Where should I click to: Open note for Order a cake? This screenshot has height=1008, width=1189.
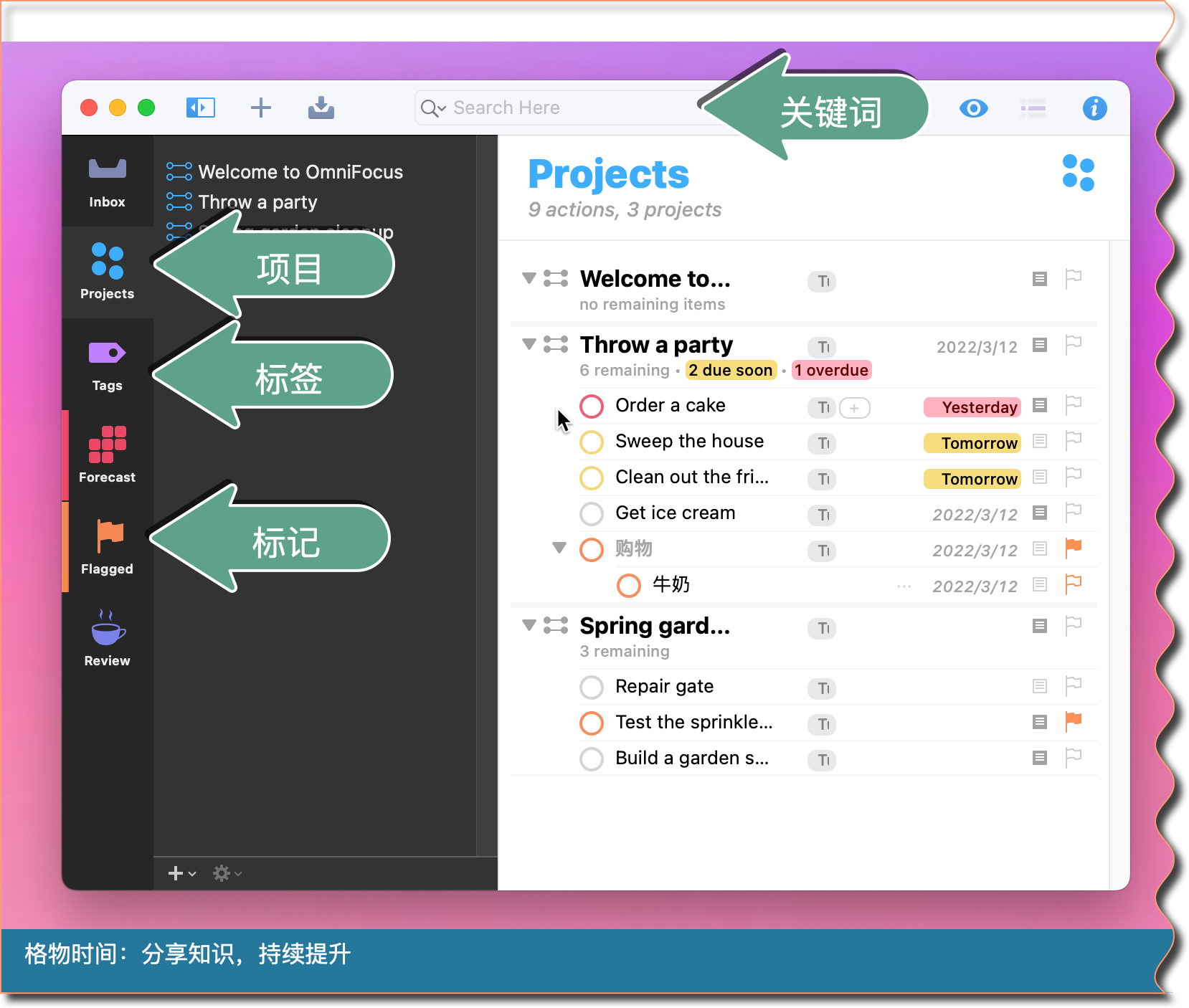[1040, 405]
